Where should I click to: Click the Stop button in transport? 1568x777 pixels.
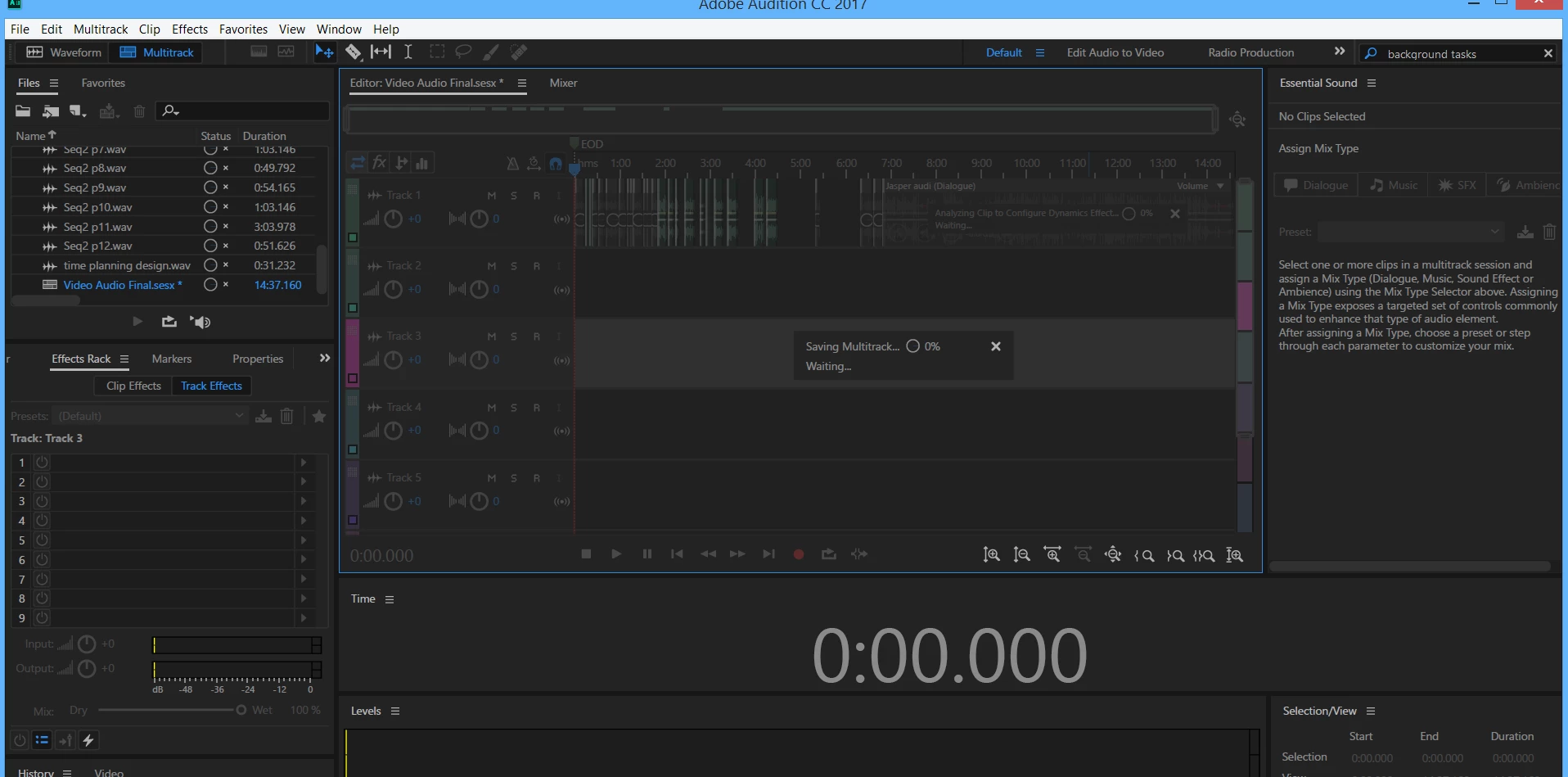tap(586, 554)
